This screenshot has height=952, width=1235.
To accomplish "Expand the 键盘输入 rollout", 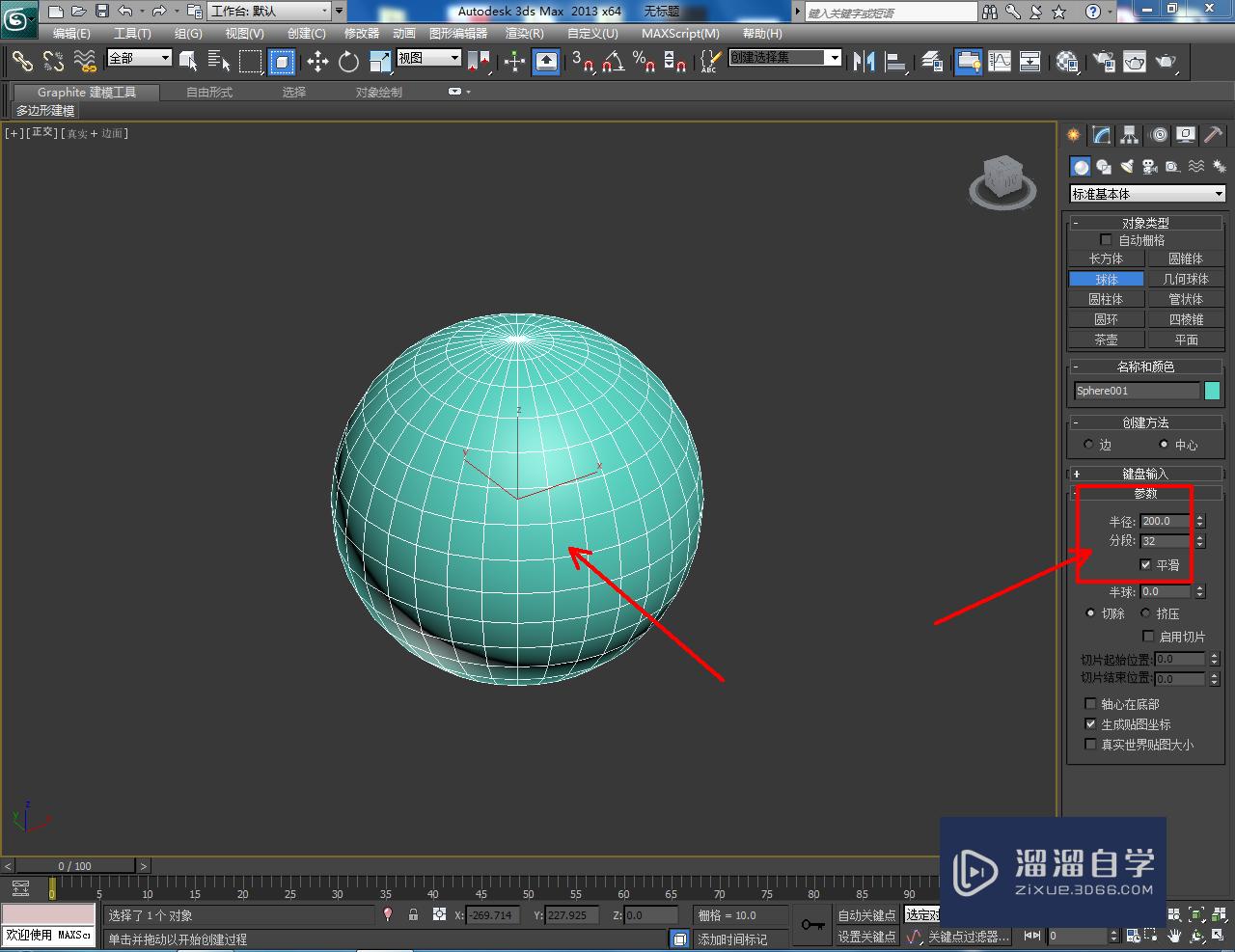I will [x=1145, y=474].
